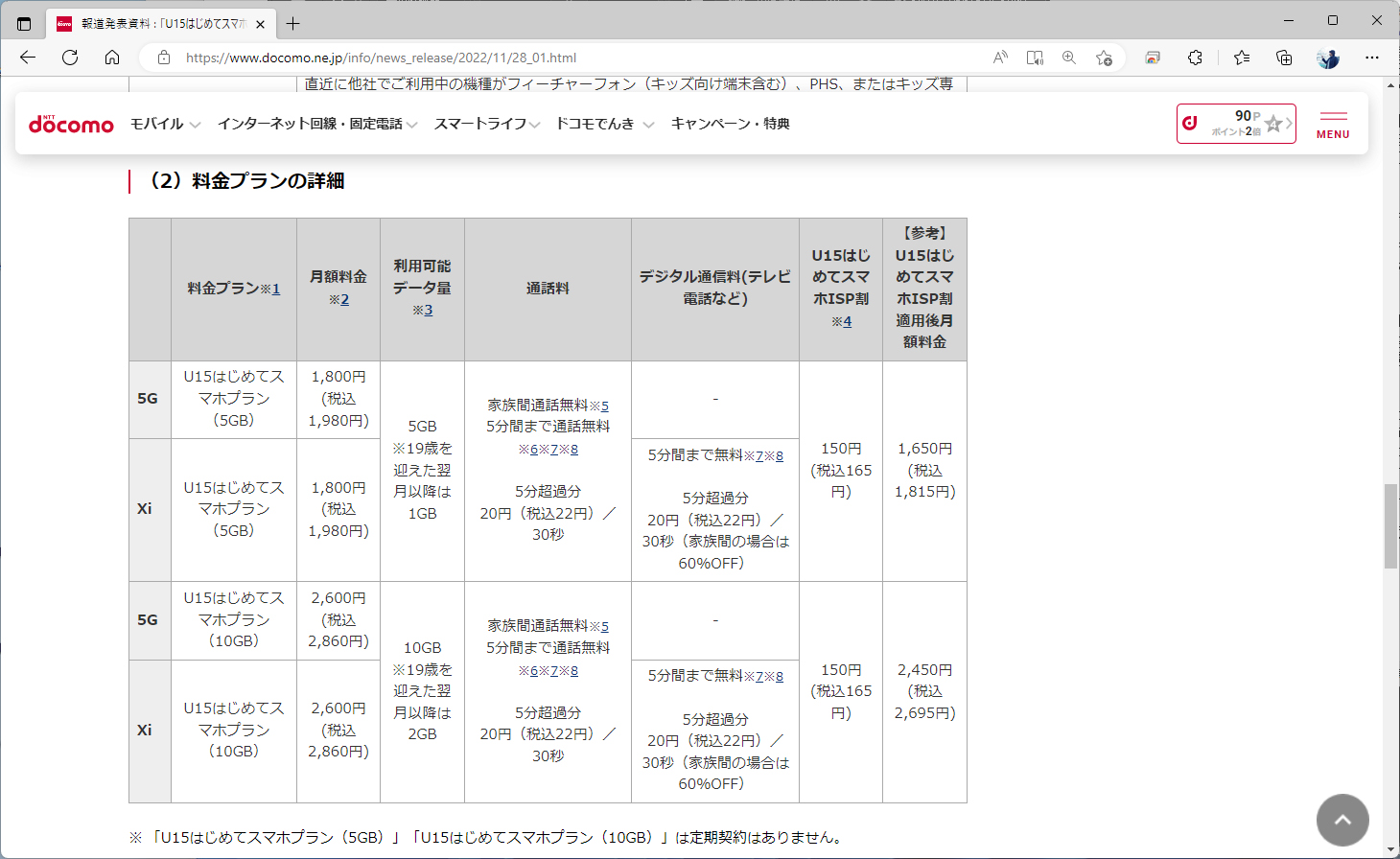Viewport: 1400px width, 859px height.
Task: Select the docomo d POINT button
Action: [1236, 123]
